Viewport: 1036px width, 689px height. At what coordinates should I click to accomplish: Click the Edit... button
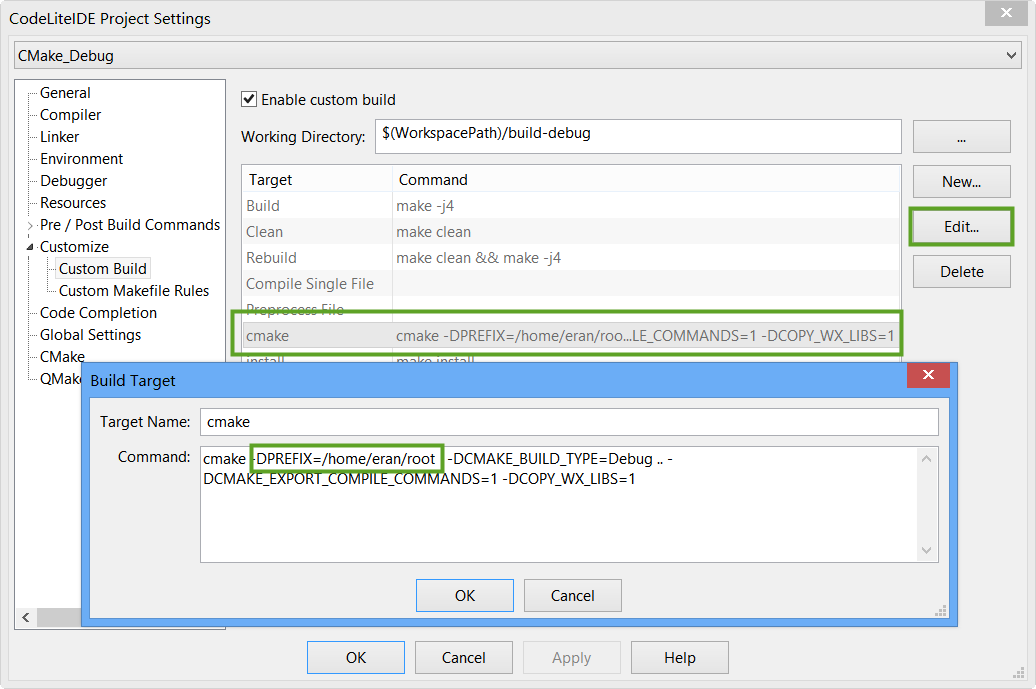[961, 227]
